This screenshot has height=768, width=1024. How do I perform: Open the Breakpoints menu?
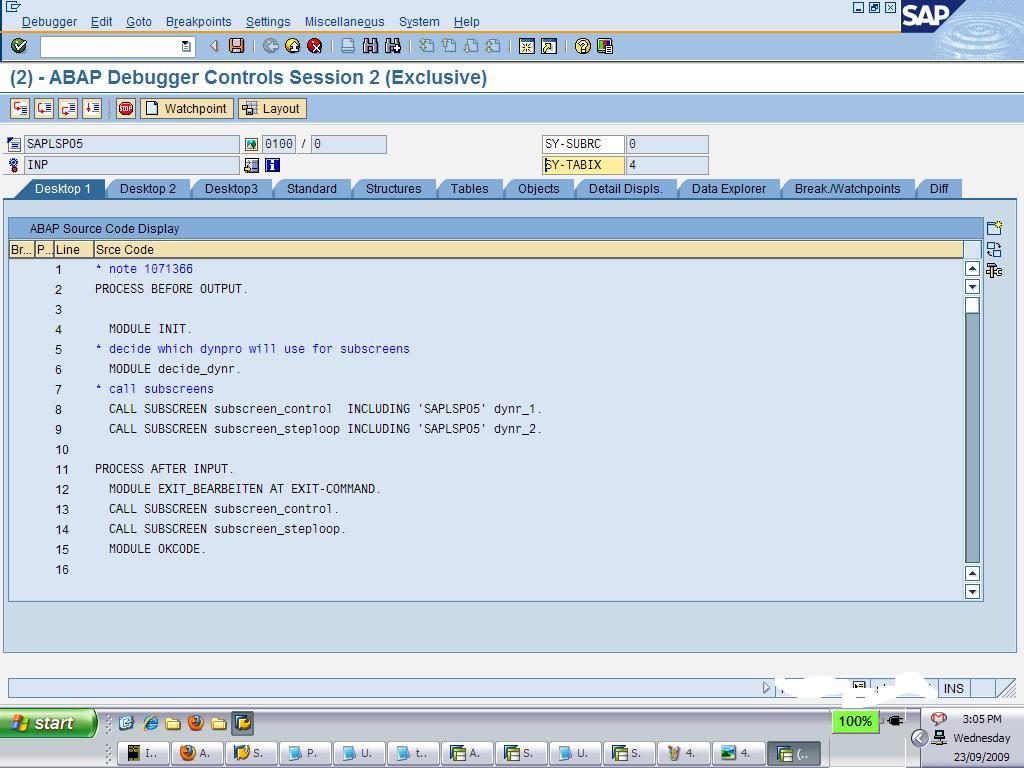pos(199,21)
